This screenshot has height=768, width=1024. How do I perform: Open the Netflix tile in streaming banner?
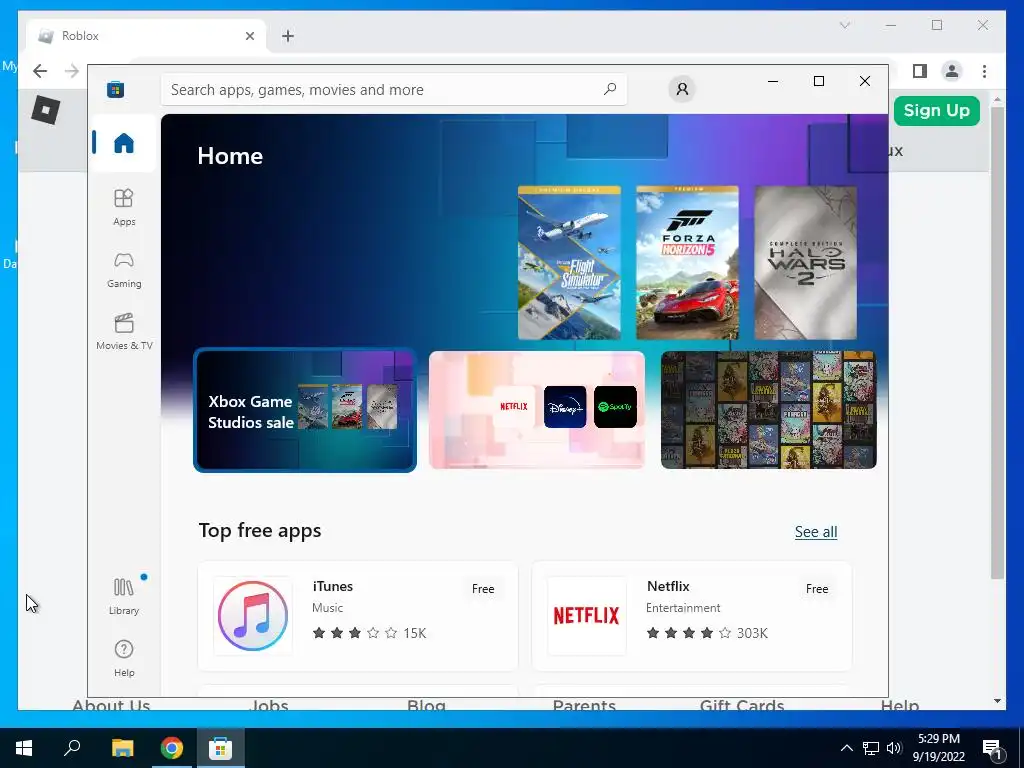[x=513, y=406]
